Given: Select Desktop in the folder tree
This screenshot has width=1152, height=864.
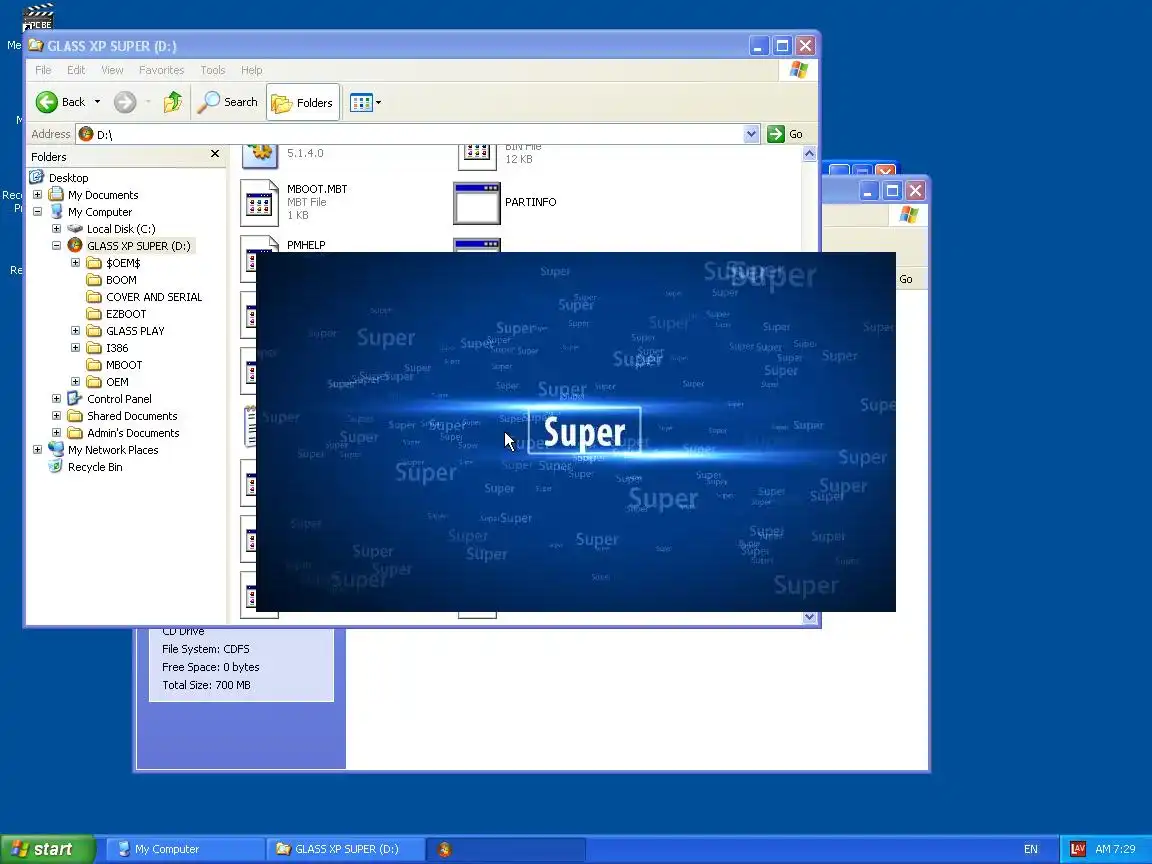Looking at the screenshot, I should click(x=68, y=178).
